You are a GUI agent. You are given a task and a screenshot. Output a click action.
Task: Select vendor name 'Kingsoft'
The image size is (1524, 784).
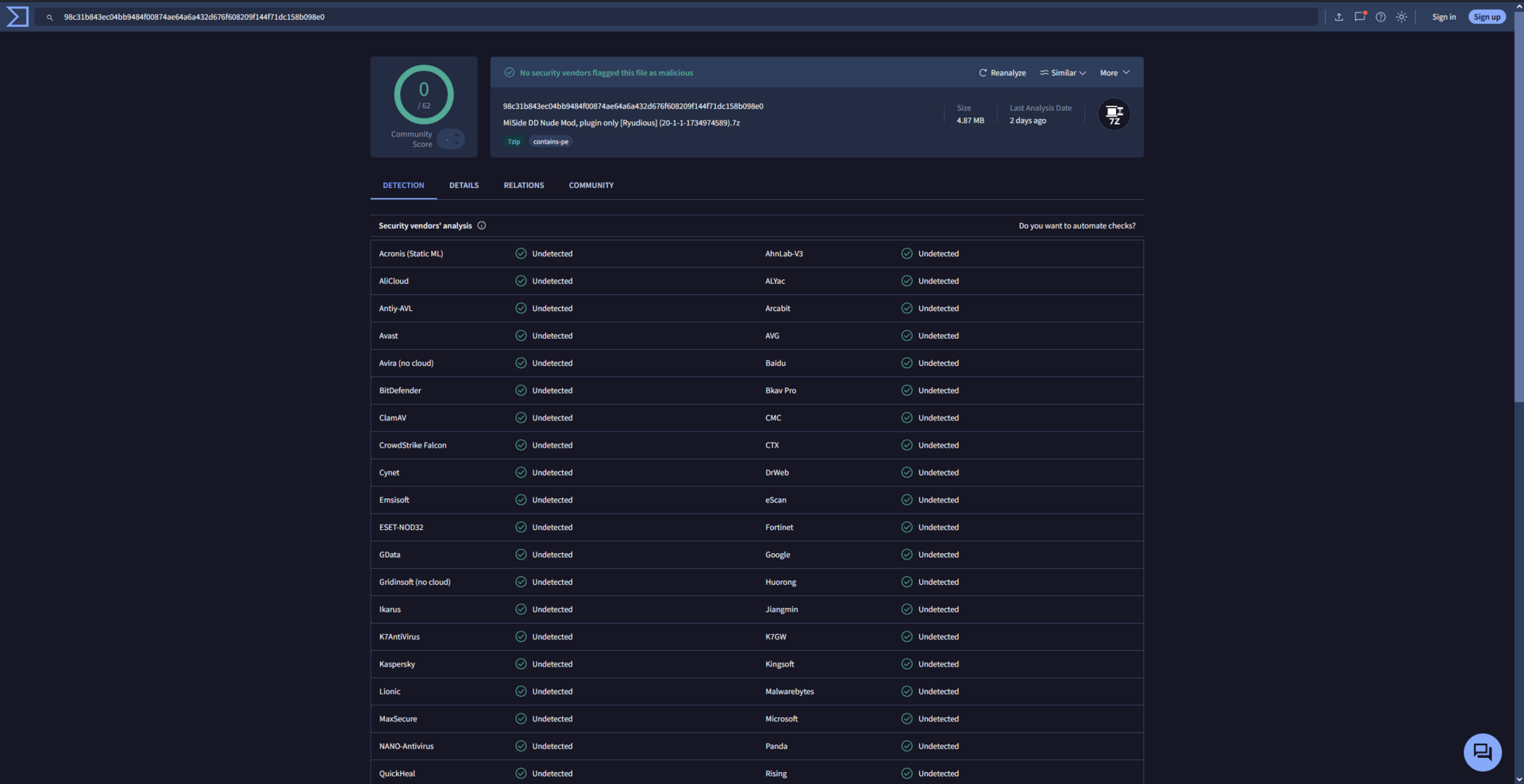(x=779, y=664)
